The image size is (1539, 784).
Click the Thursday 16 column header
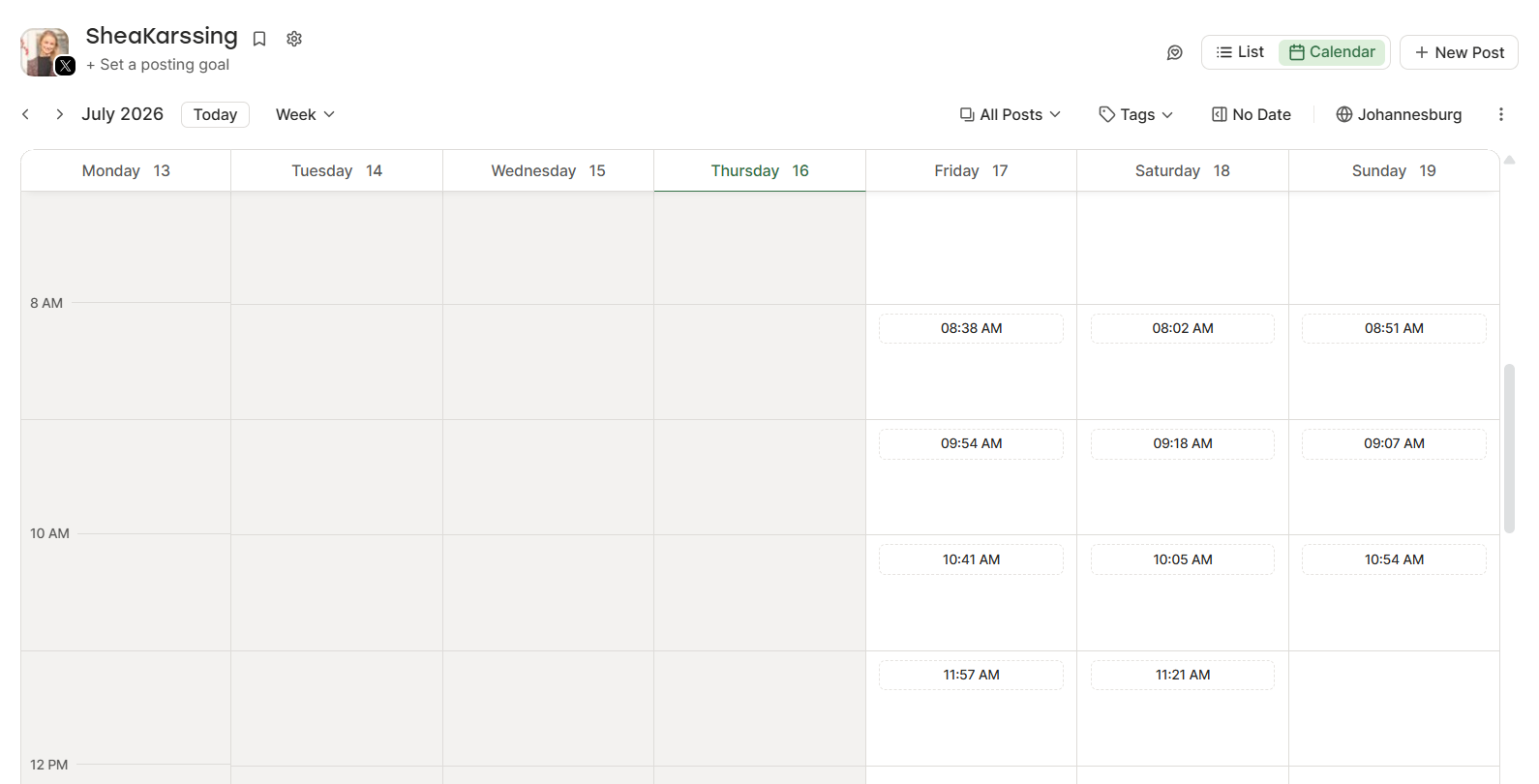pyautogui.click(x=760, y=170)
